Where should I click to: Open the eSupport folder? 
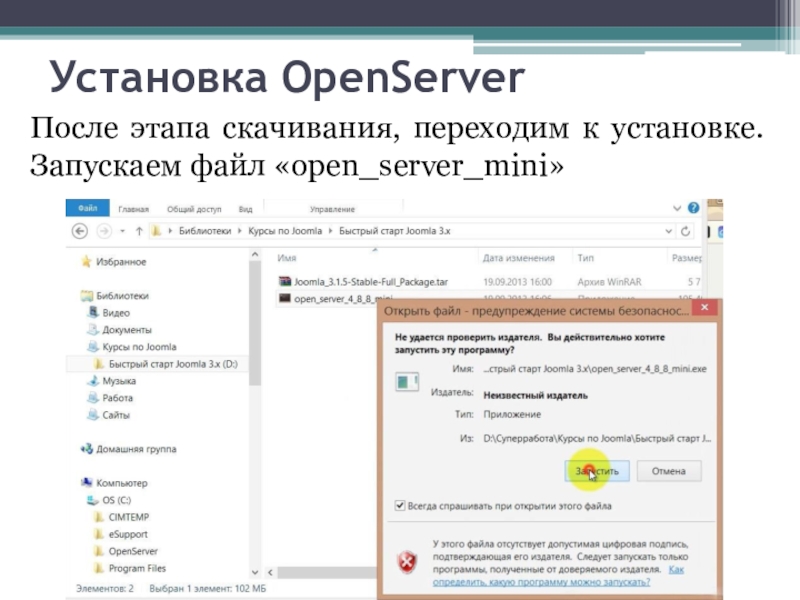128,534
